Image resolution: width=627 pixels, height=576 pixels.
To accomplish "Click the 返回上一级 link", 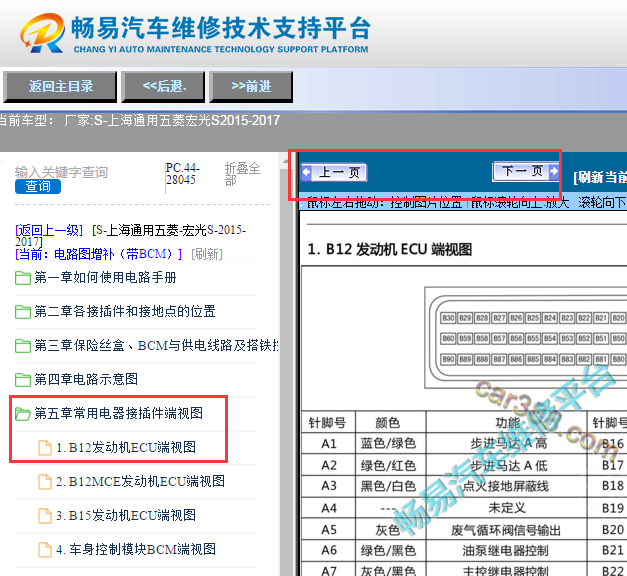I will coord(49,230).
